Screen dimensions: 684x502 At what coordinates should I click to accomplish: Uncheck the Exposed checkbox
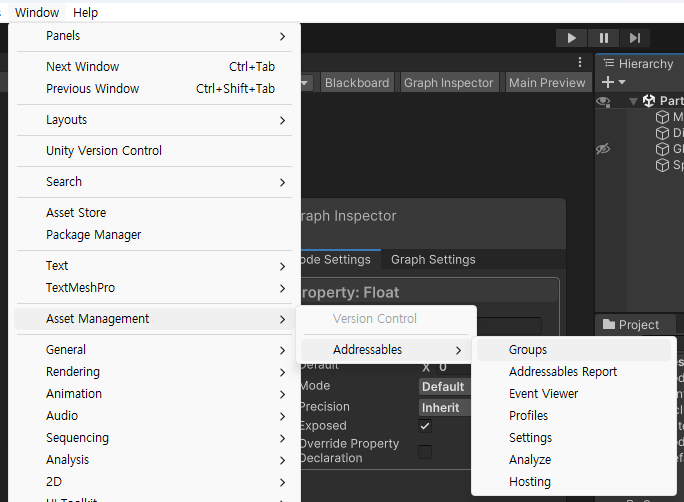pos(425,426)
